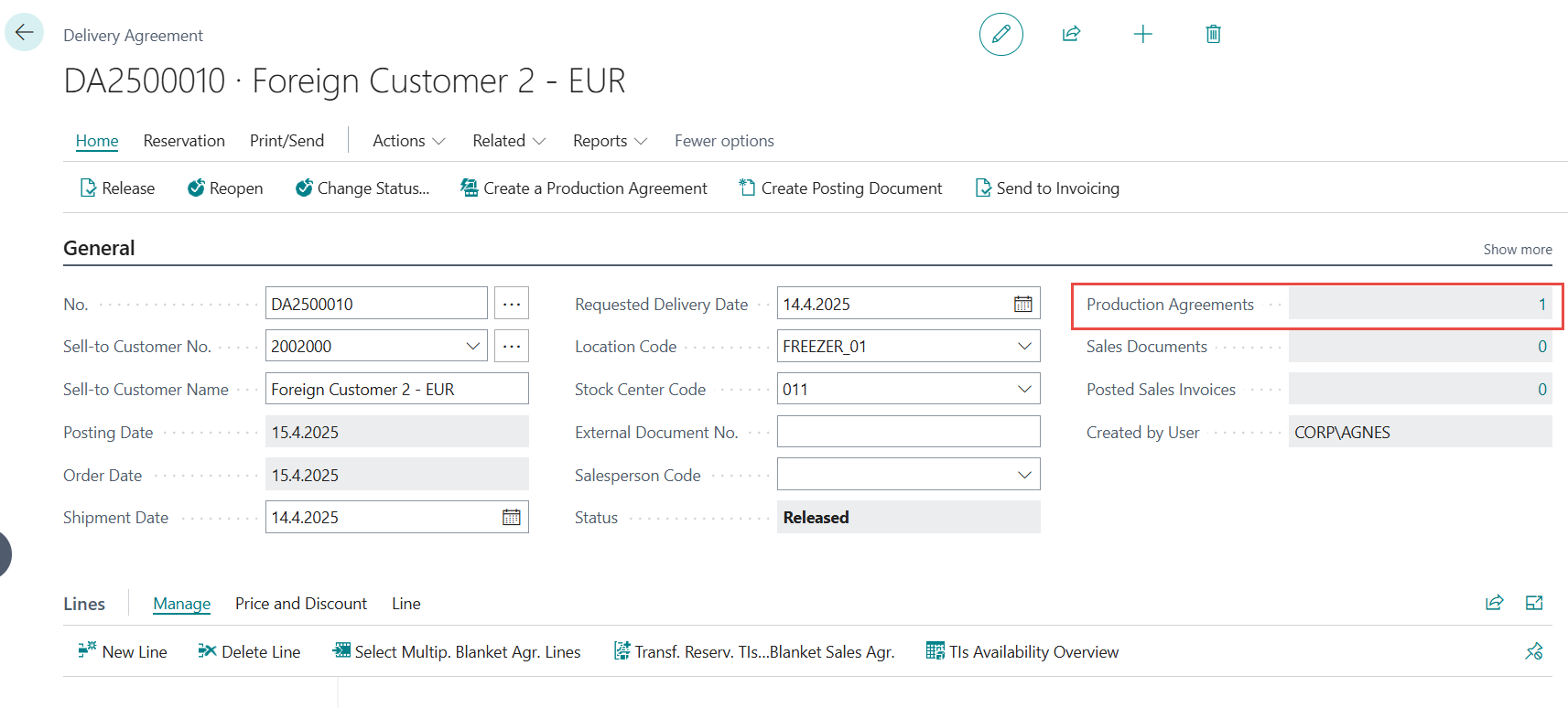1568x708 pixels.
Task: Click the External Document No. field
Action: [908, 432]
